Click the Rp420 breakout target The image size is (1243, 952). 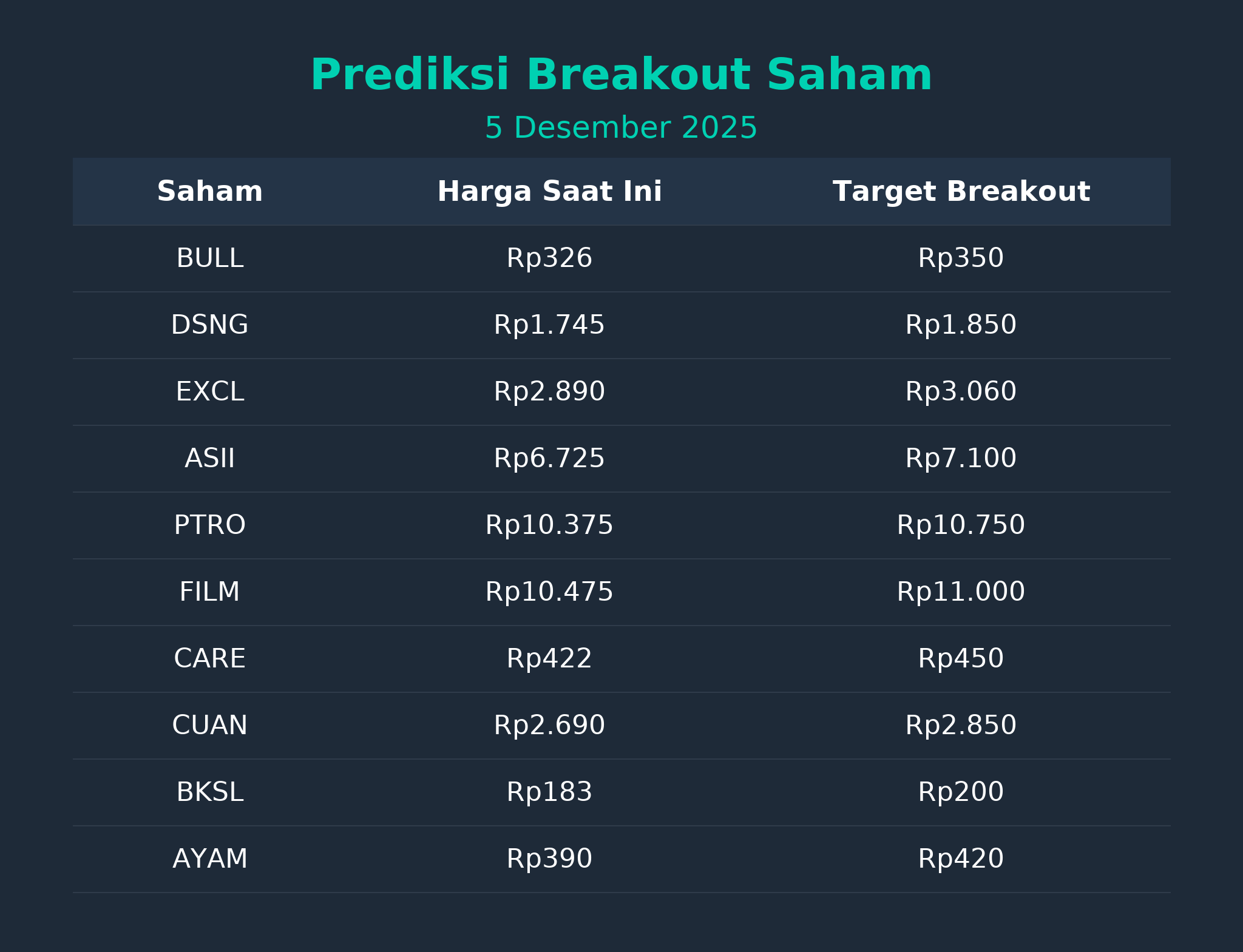[x=961, y=859]
